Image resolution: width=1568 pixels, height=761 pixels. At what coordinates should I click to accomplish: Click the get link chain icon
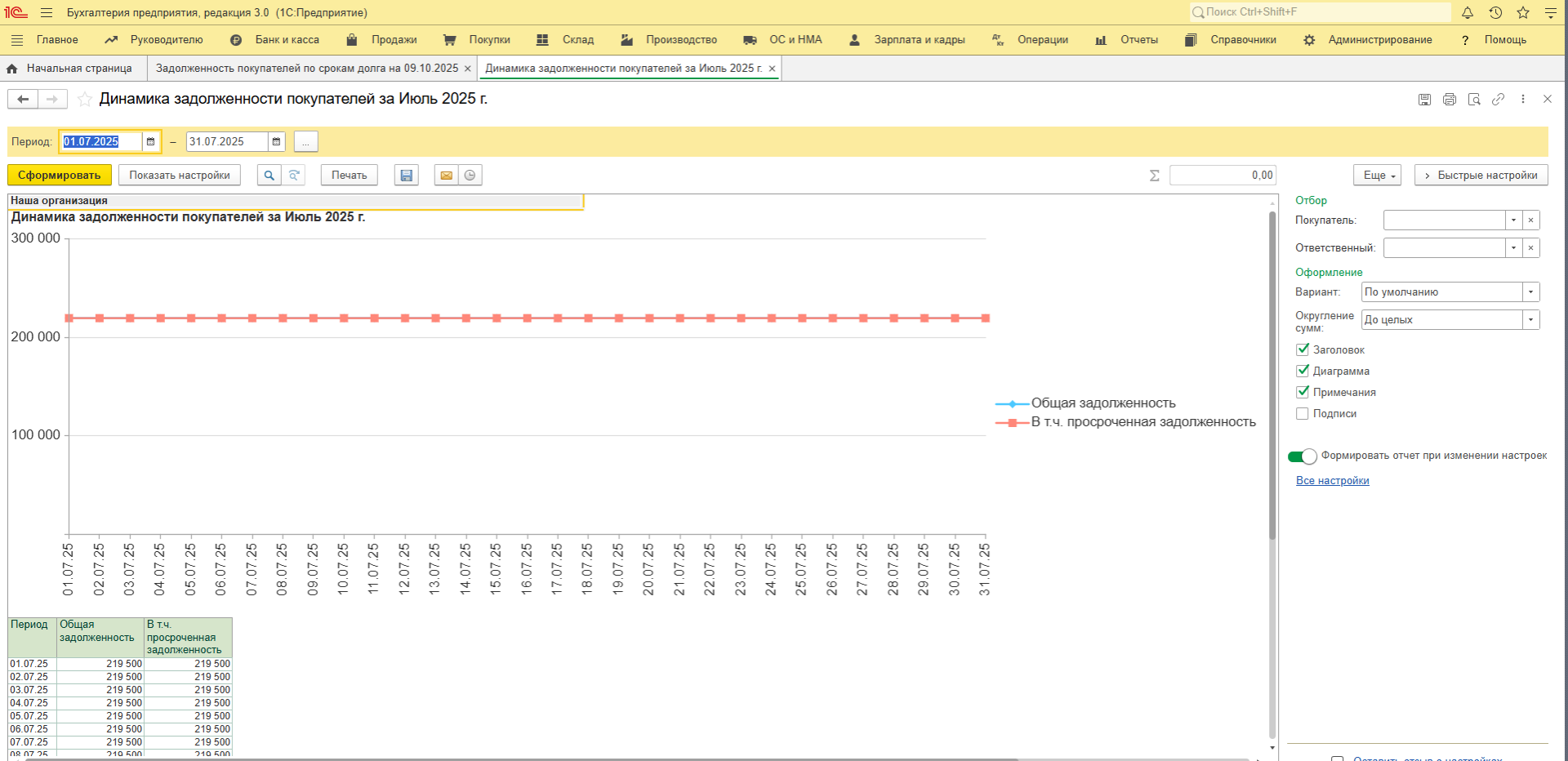coord(1499,100)
